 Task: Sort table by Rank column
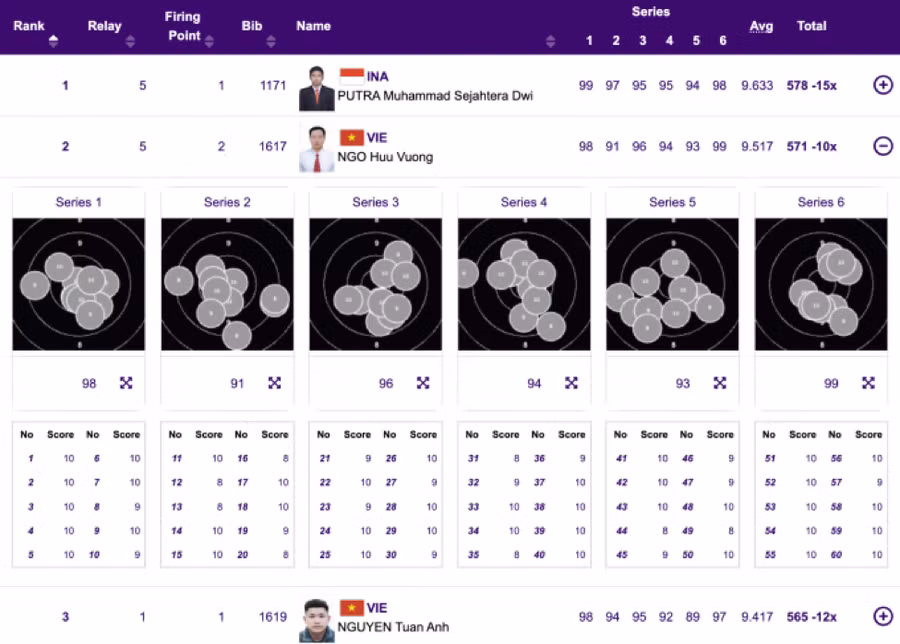(x=53, y=41)
